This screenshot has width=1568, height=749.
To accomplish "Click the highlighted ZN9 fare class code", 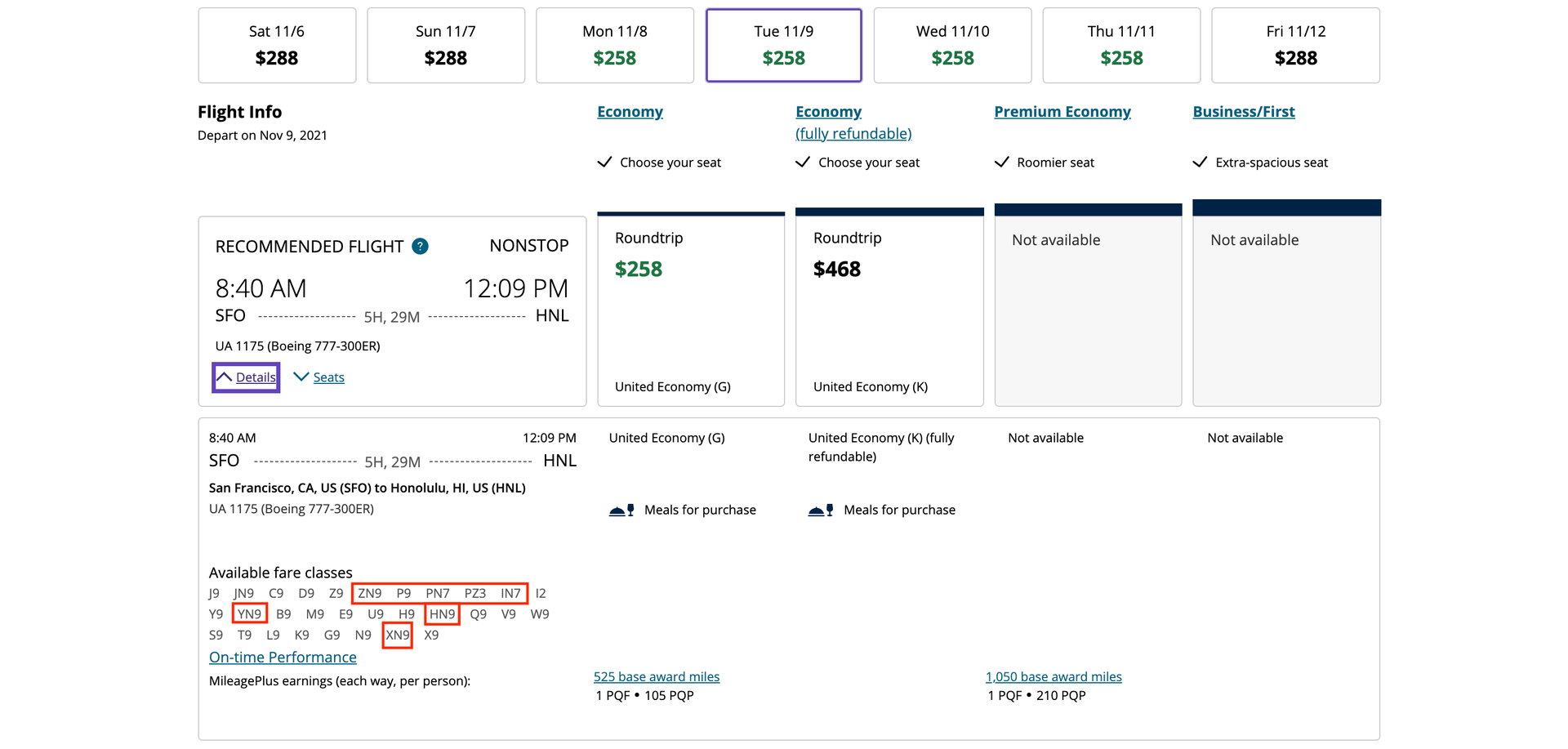I will [370, 593].
